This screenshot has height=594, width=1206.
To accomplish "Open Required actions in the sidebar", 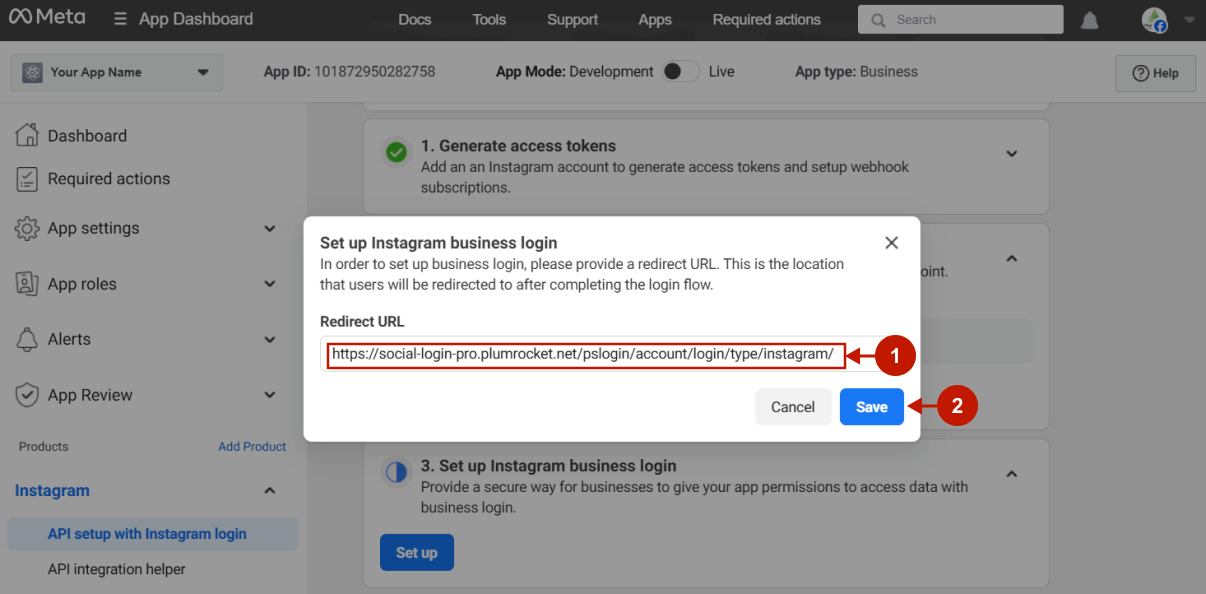I will pyautogui.click(x=109, y=179).
